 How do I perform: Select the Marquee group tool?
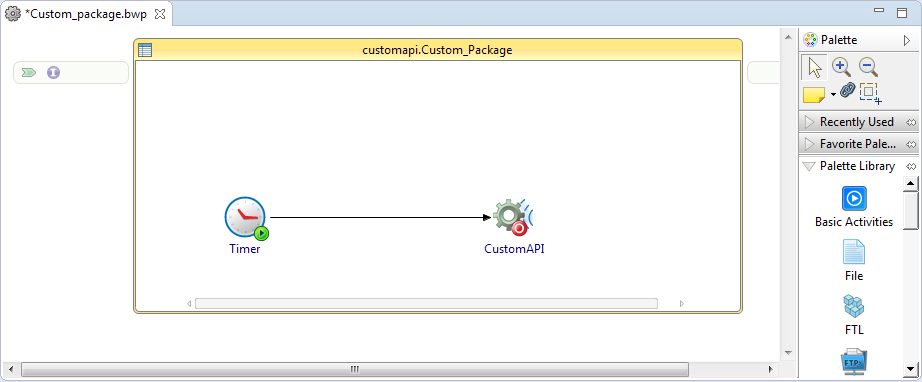point(870,93)
